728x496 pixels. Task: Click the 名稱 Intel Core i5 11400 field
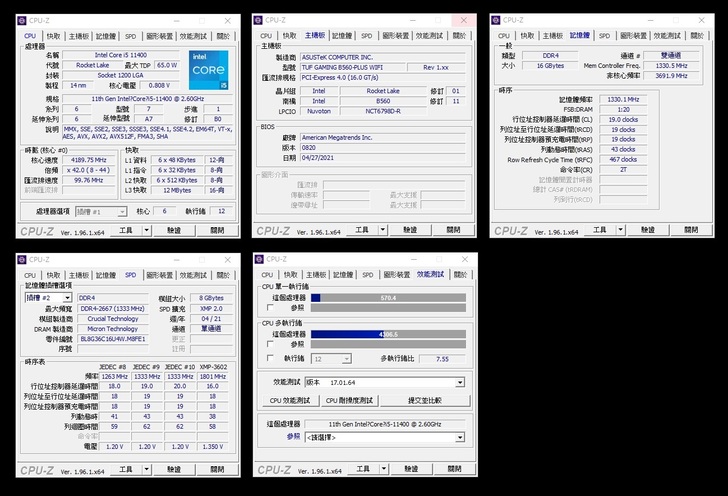121,55
